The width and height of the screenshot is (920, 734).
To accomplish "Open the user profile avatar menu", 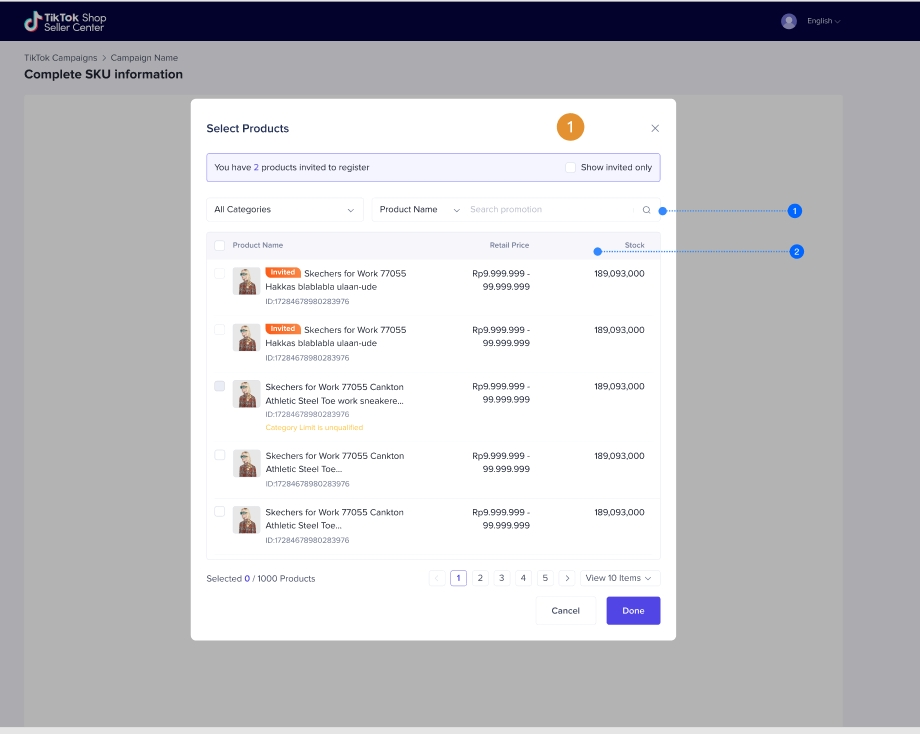I will pyautogui.click(x=789, y=21).
